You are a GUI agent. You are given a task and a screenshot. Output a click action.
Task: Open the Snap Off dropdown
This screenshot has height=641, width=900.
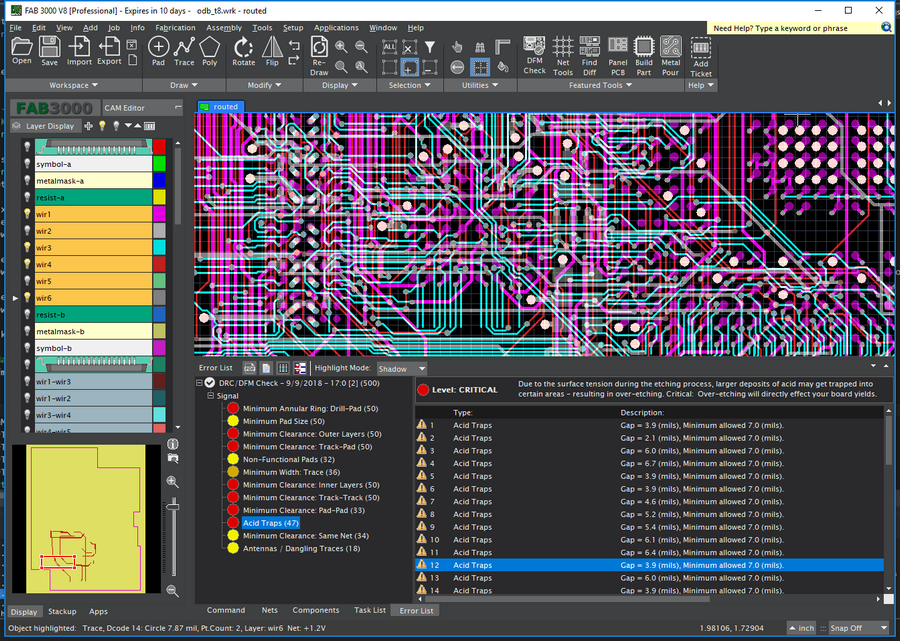coord(857,628)
